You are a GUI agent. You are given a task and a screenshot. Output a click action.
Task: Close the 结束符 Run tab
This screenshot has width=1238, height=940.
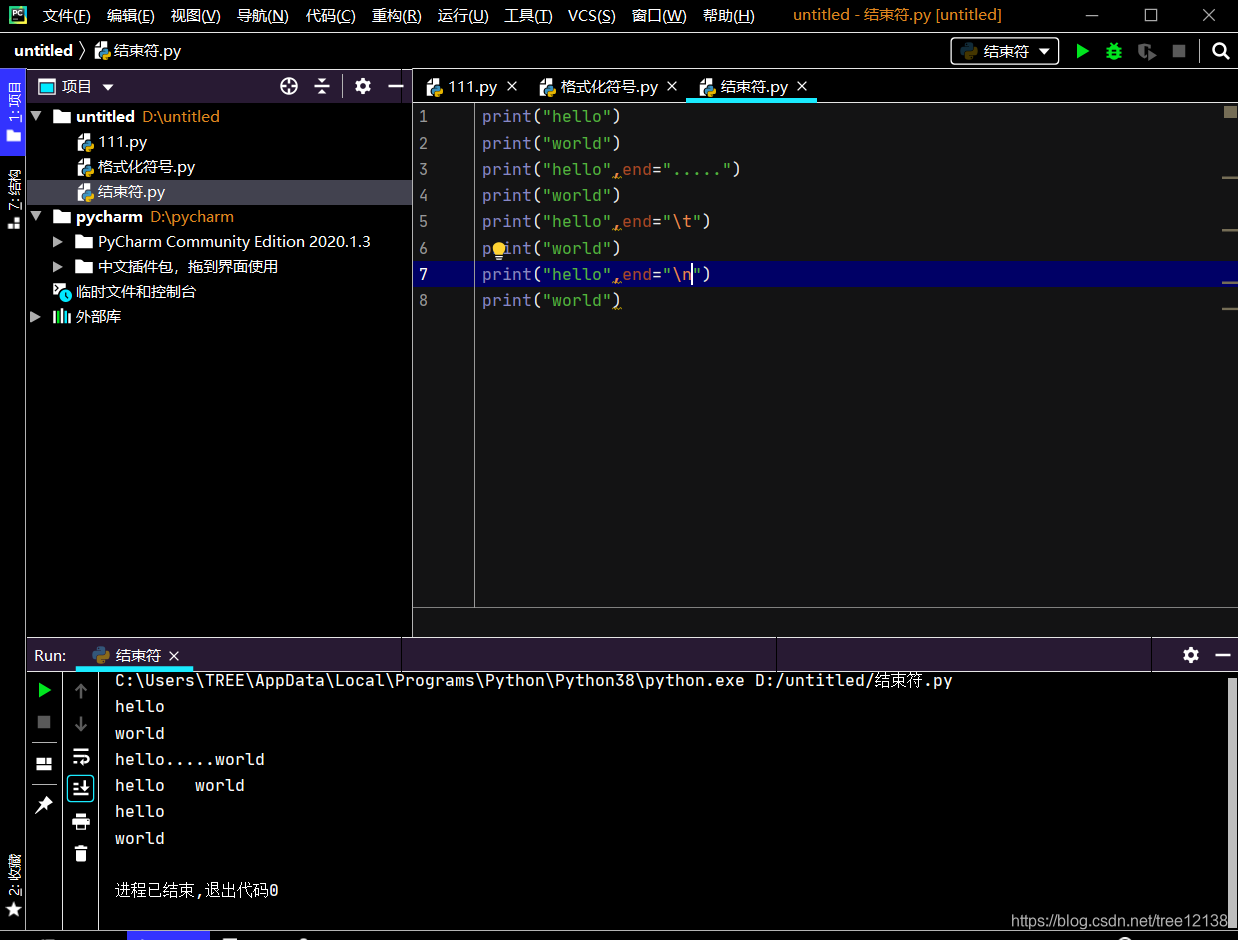coord(174,656)
